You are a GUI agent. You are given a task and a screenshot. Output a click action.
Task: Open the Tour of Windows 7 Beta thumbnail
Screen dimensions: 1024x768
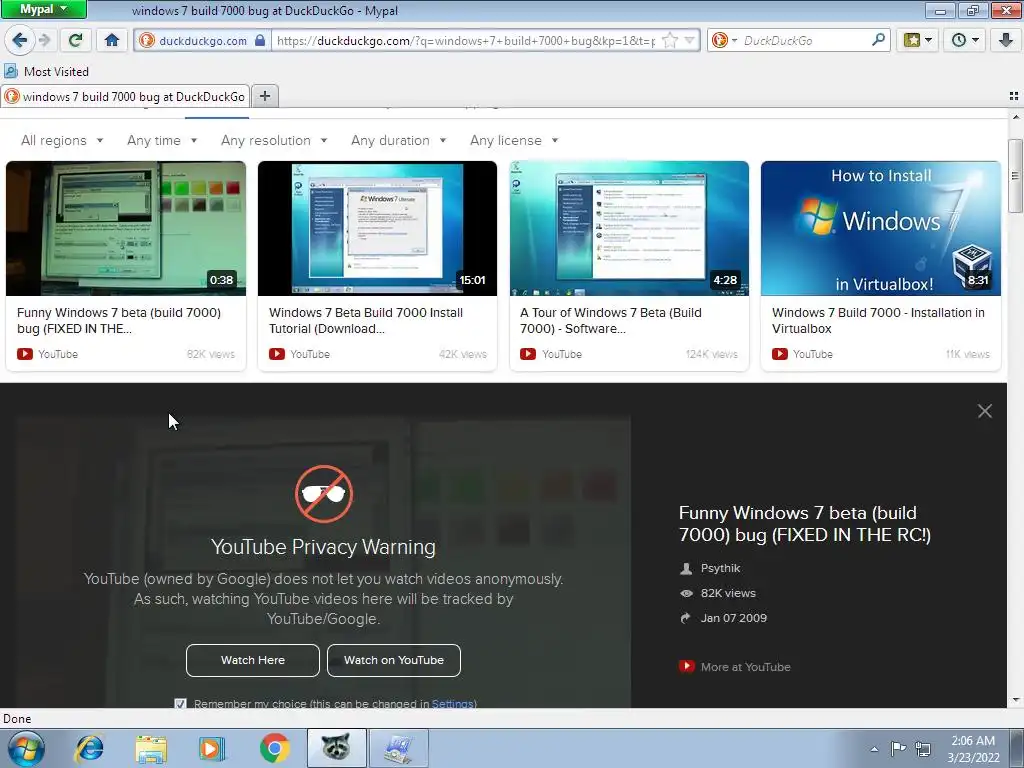tap(630, 229)
